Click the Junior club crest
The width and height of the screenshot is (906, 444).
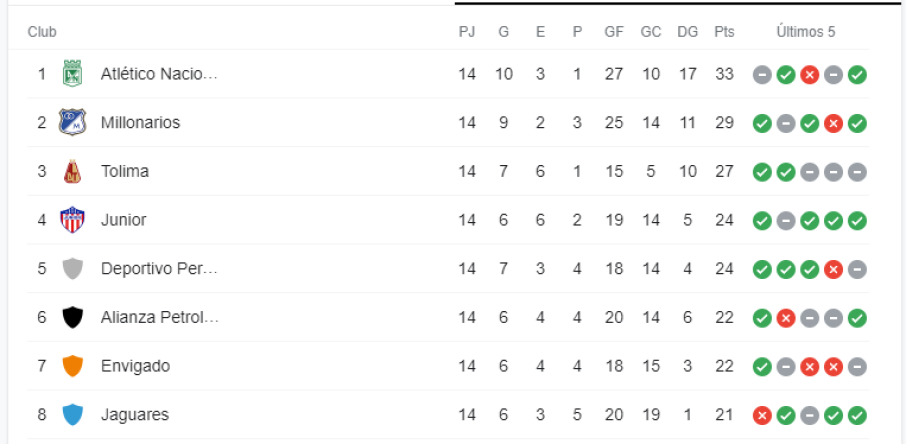pos(73,220)
